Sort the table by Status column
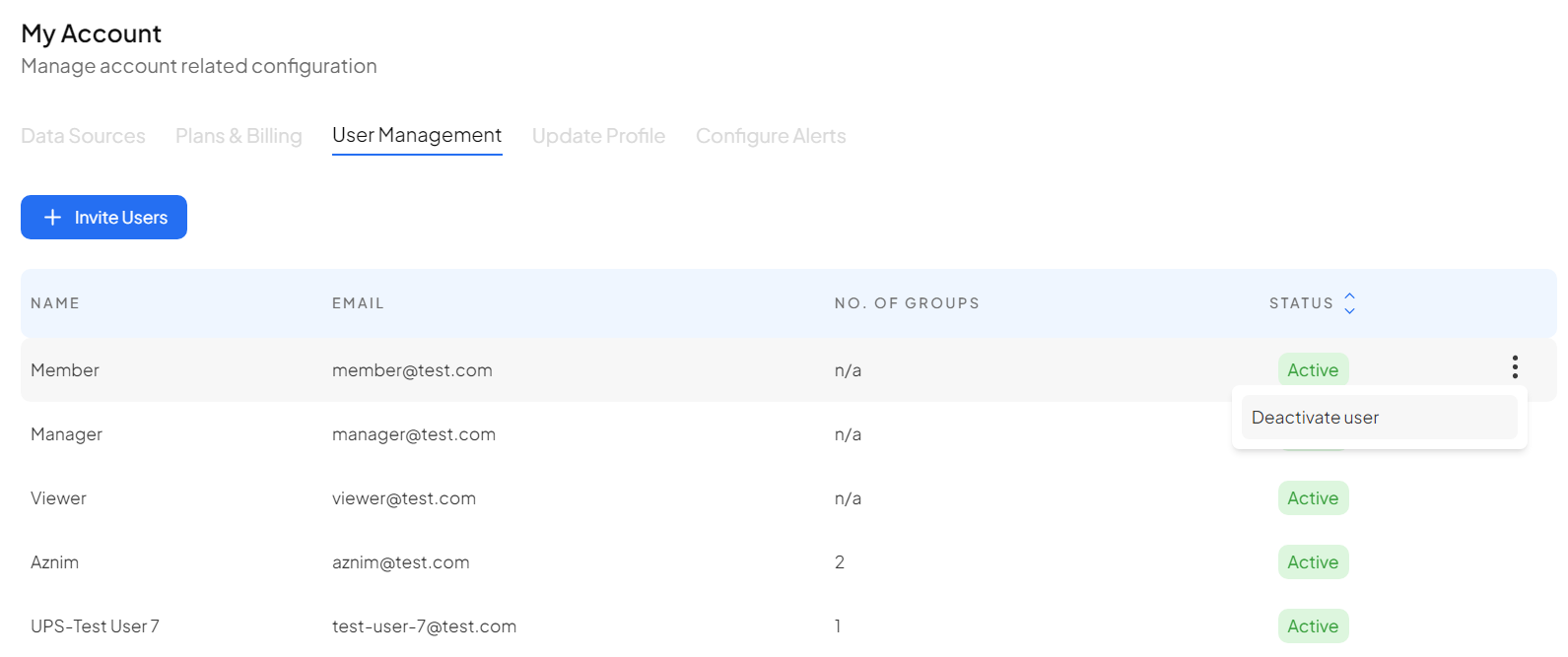1568x657 pixels. pyautogui.click(x=1349, y=303)
